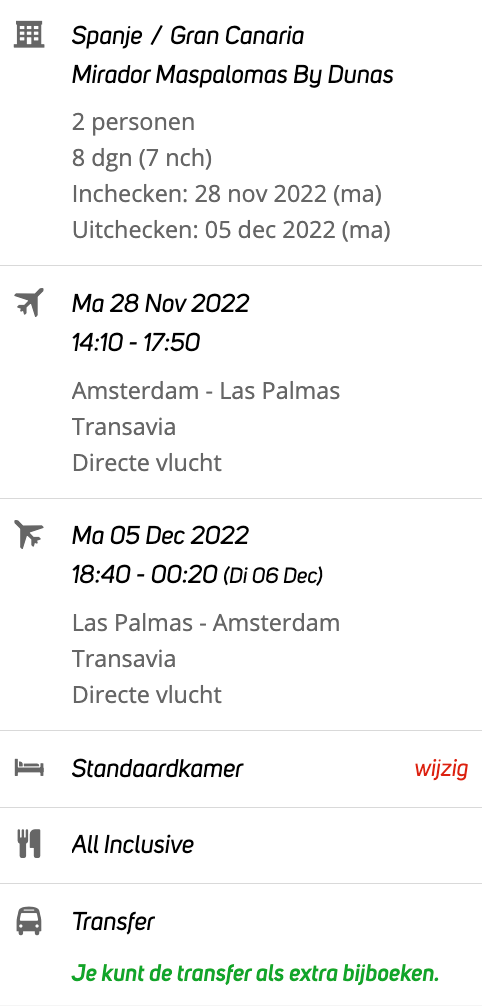
Task: Click the hotel building icon
Action: [29, 34]
